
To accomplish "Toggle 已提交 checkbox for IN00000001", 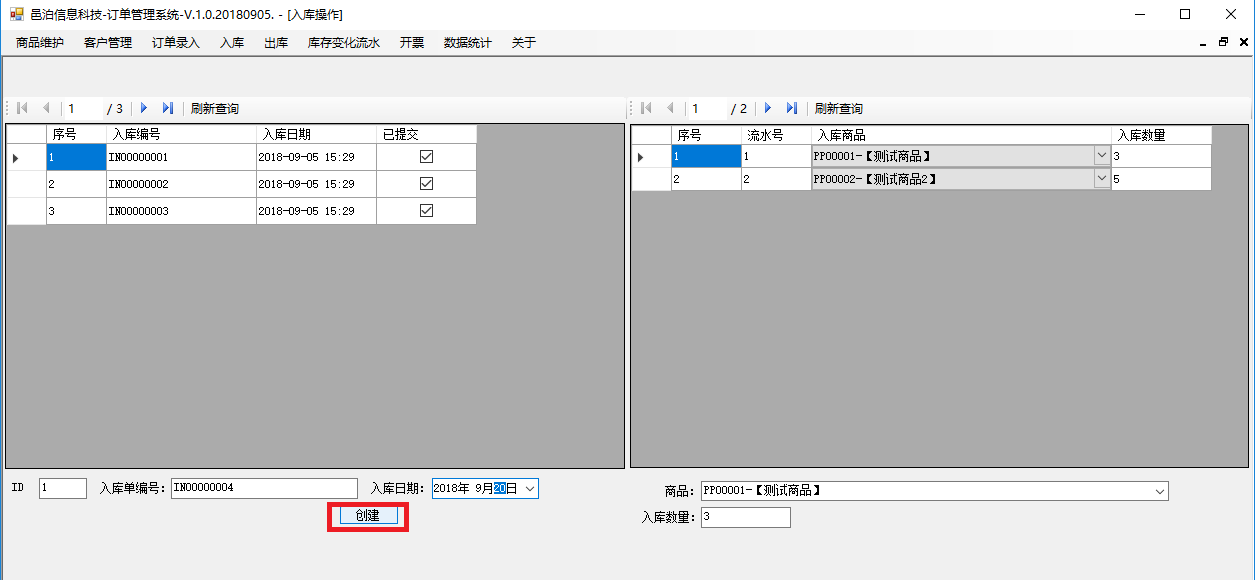I will [426, 157].
